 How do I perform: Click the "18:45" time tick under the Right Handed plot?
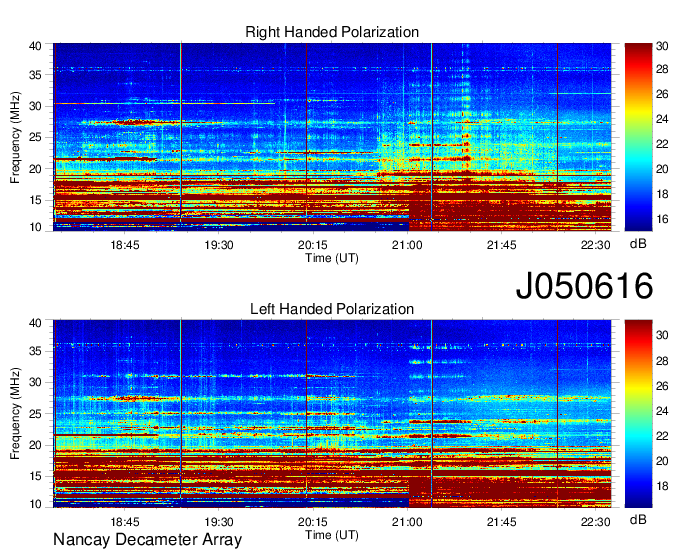[x=125, y=245]
